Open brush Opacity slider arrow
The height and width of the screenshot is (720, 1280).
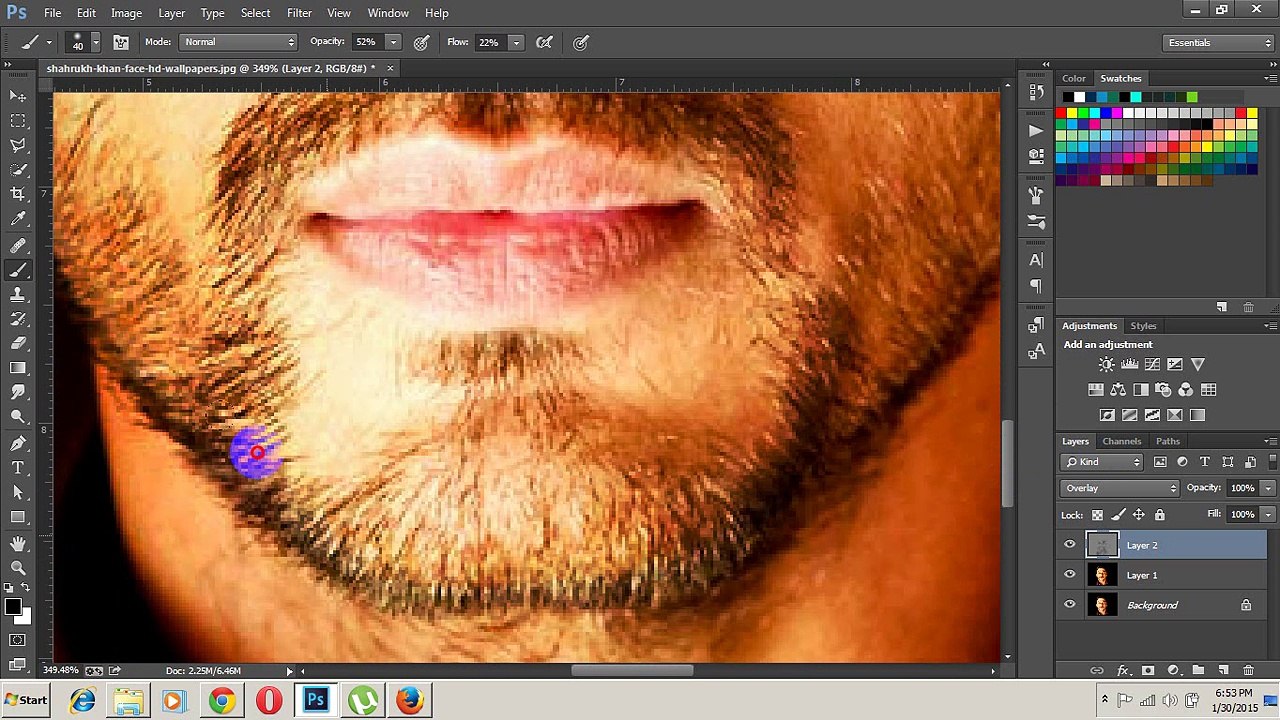coord(393,42)
